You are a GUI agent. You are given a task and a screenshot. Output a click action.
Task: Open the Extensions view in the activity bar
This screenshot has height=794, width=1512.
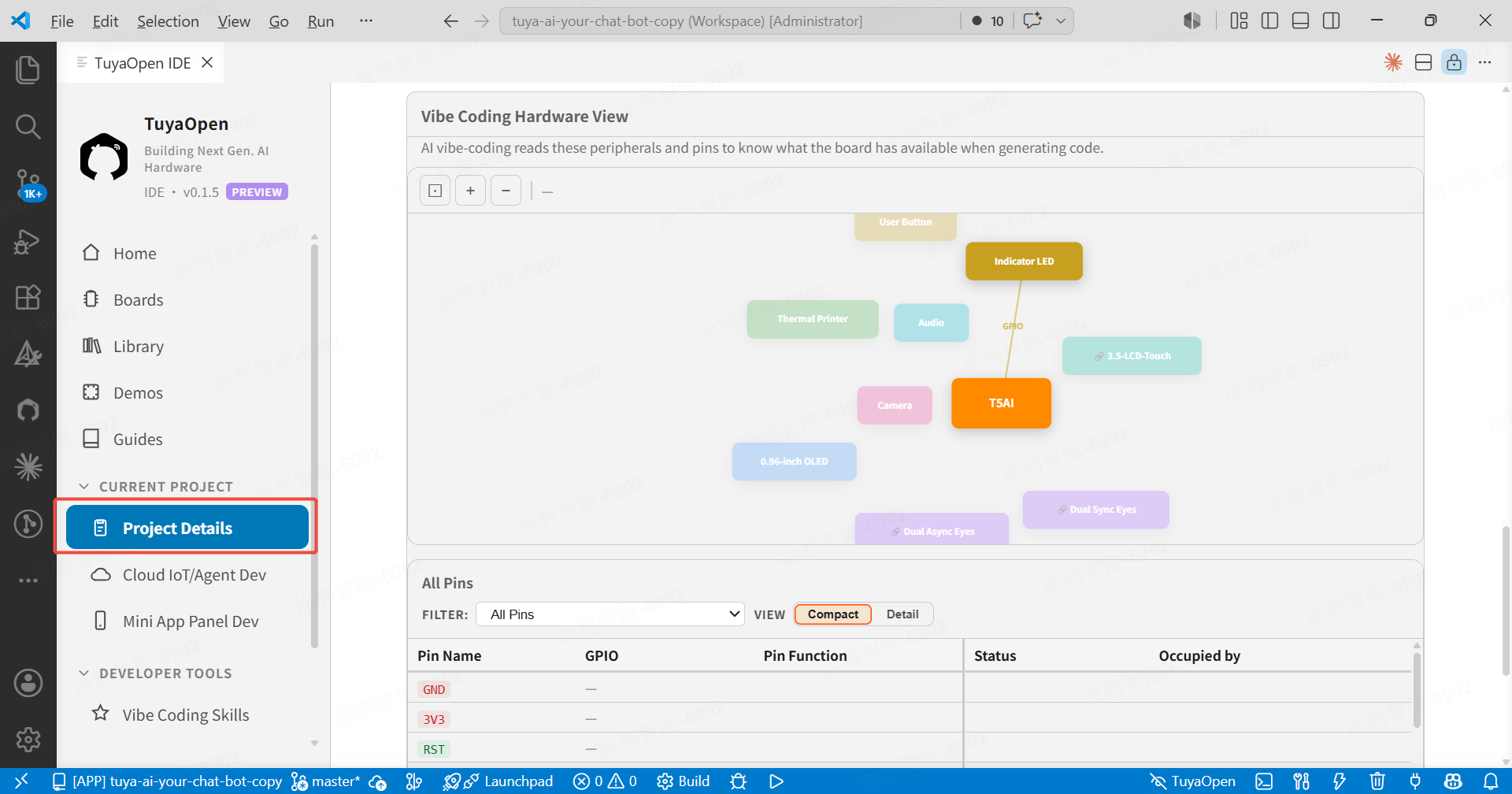click(x=28, y=297)
